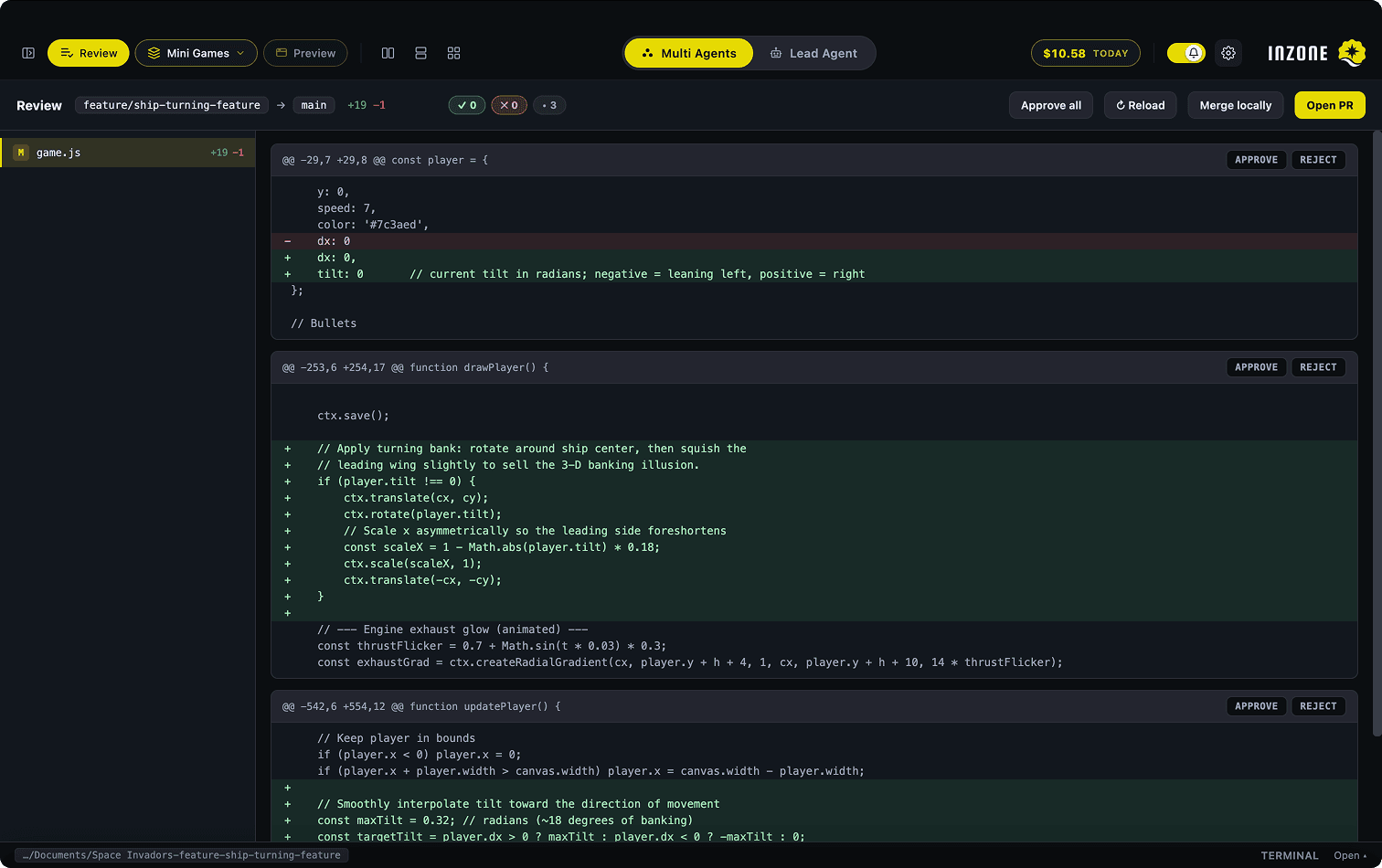Click the 'ctx.scale(scaleX, 1);' line
This screenshot has width=1382, height=868.
pos(813,564)
